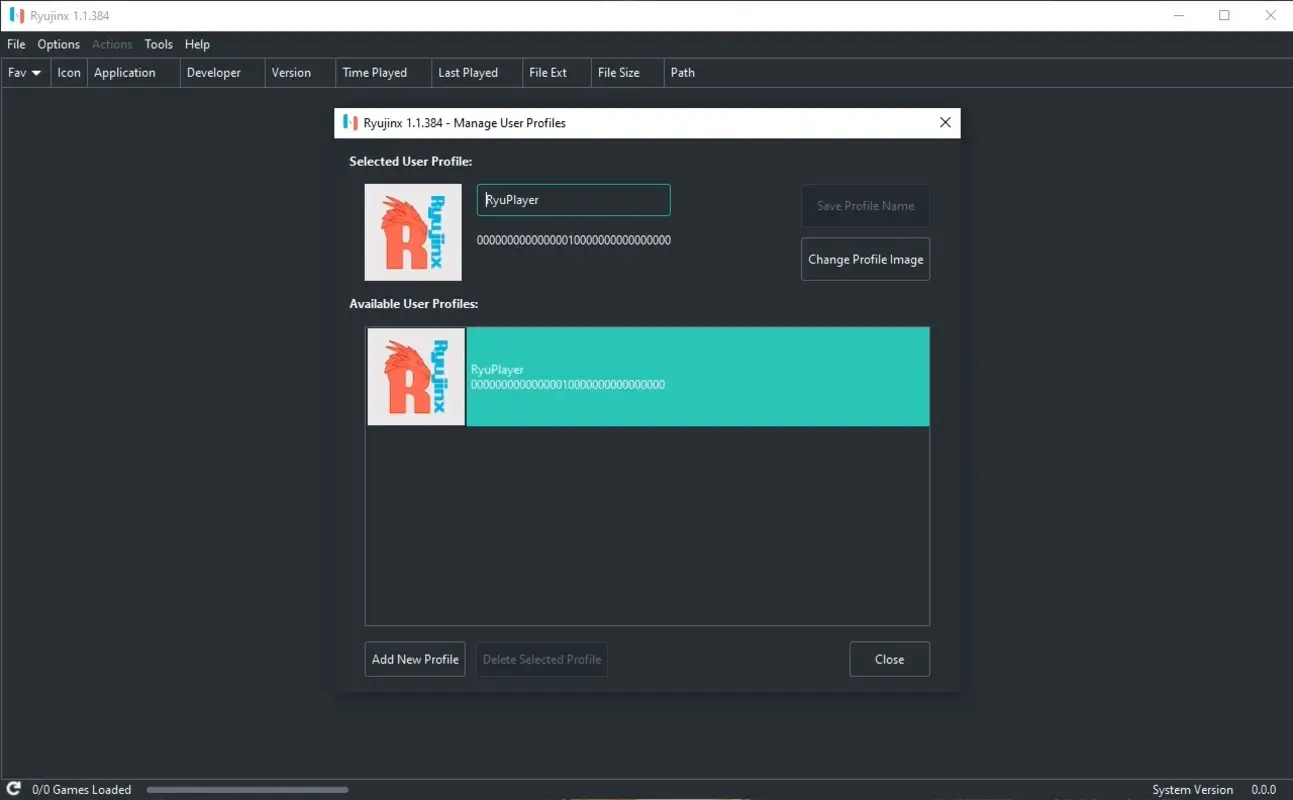1293x800 pixels.
Task: Open the Help menu
Action: [197, 44]
